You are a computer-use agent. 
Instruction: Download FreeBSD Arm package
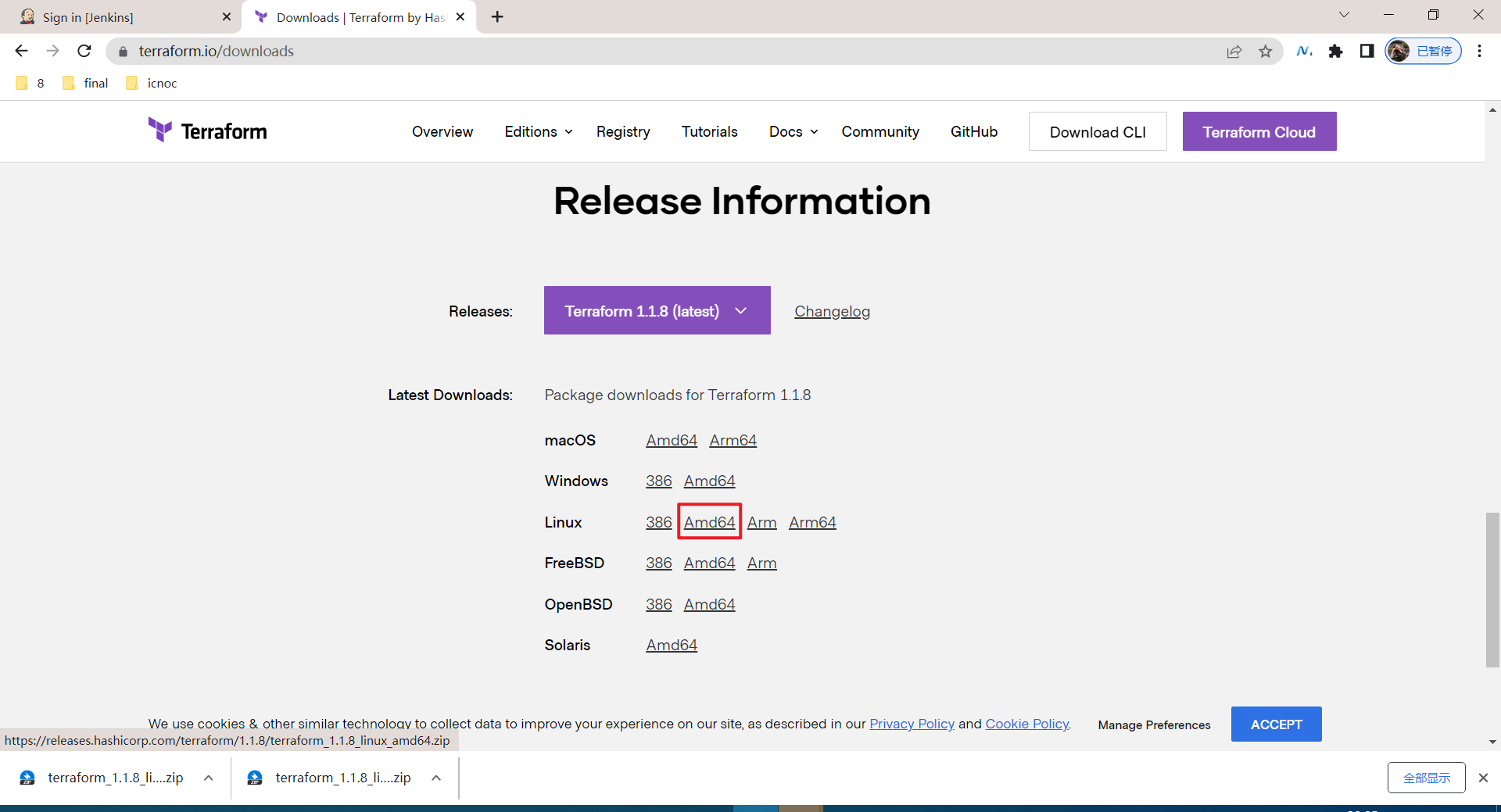(762, 563)
